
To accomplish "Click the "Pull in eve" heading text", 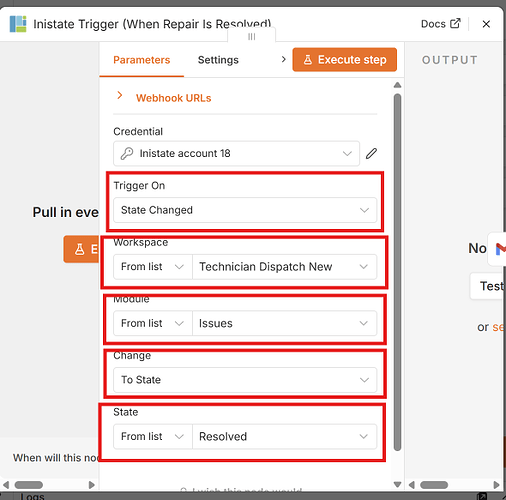I will pos(65,212).
